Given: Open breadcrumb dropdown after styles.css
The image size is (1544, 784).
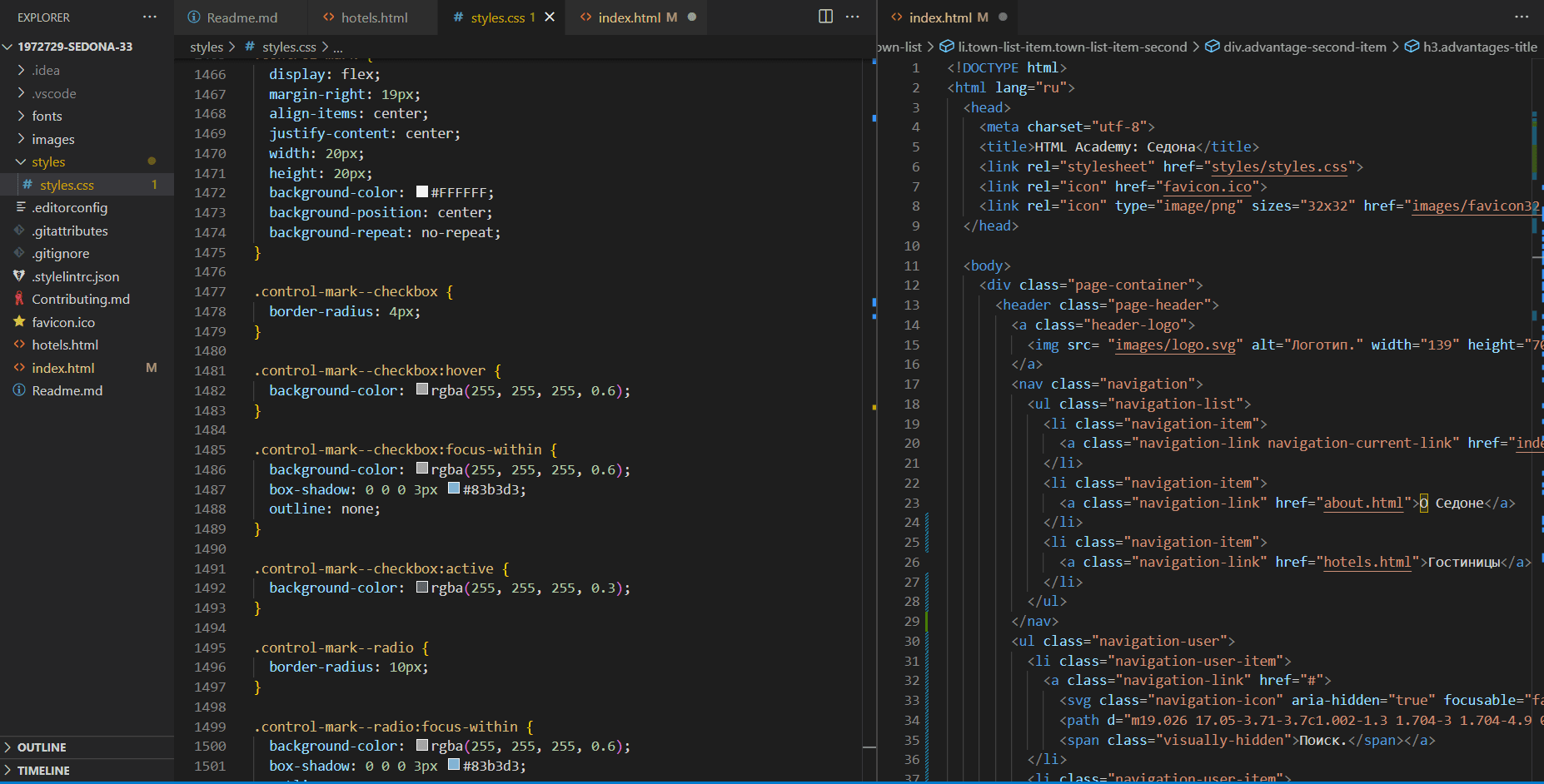Looking at the screenshot, I should point(338,47).
